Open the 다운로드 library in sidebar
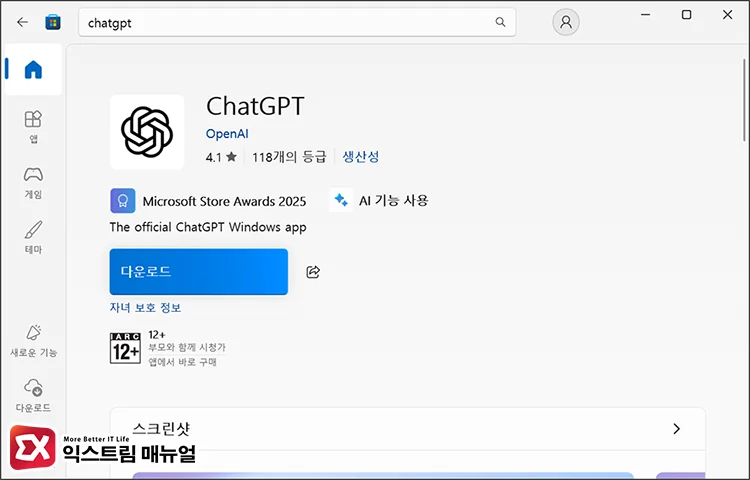750x480 pixels. coord(33,396)
